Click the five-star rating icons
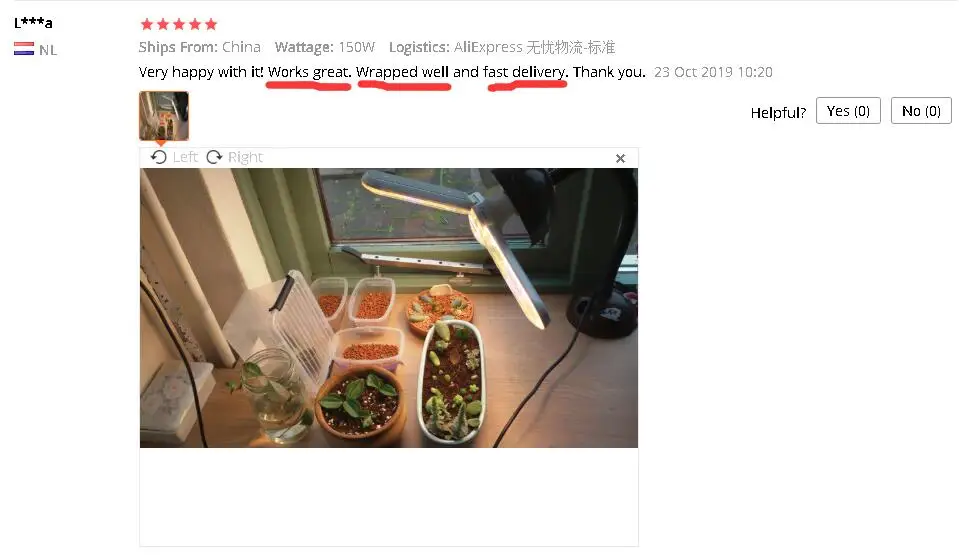 pos(179,24)
